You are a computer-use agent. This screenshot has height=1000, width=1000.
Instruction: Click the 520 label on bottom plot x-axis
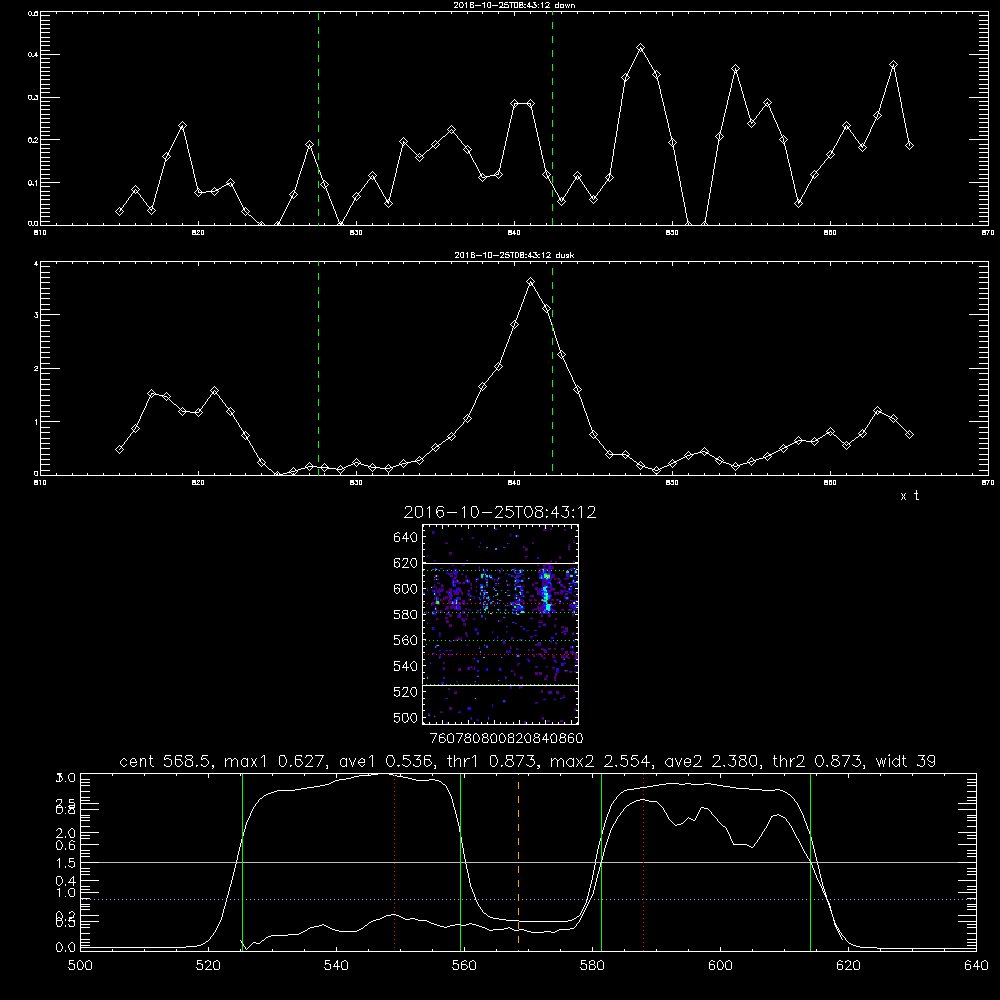[x=208, y=966]
